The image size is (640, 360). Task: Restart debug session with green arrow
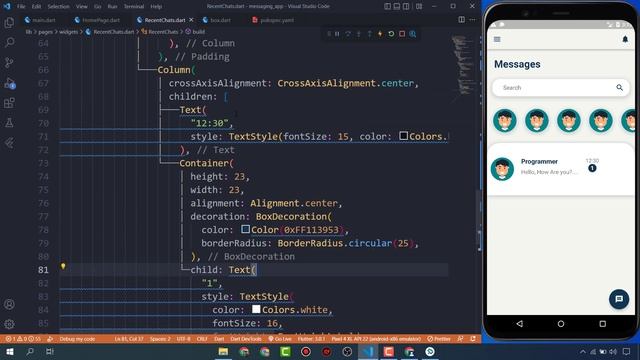tap(391, 34)
